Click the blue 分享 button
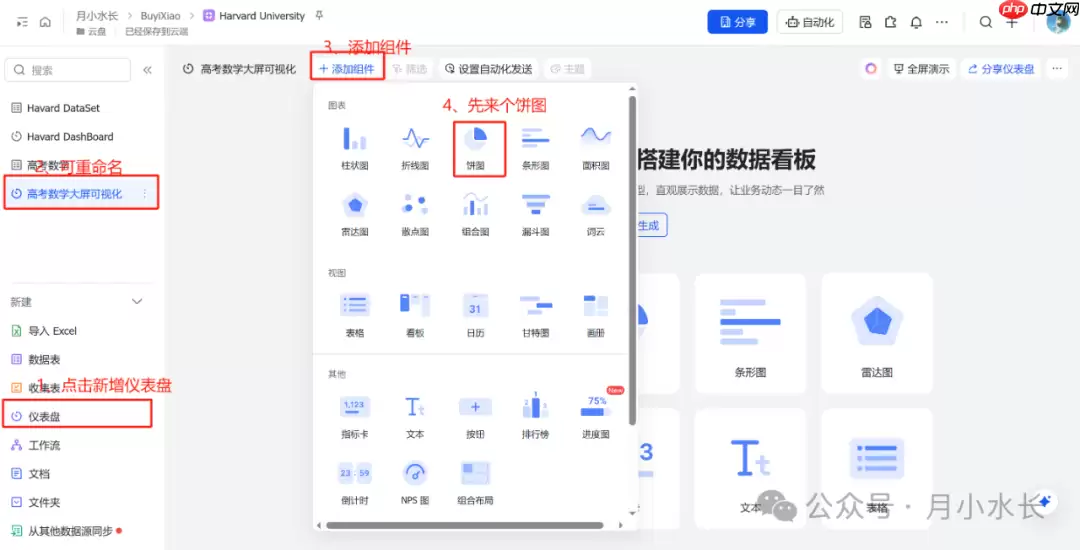Image resolution: width=1080 pixels, height=550 pixels. 737,22
